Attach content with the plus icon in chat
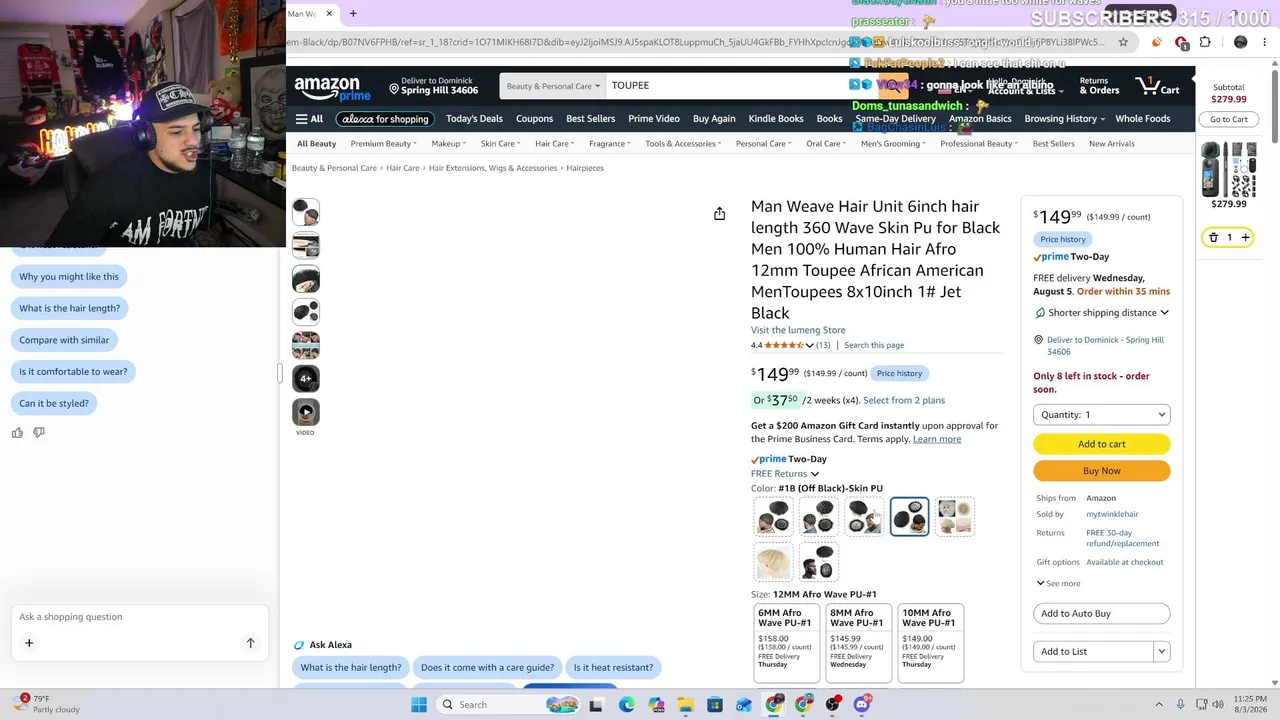1280x720 pixels. [29, 643]
